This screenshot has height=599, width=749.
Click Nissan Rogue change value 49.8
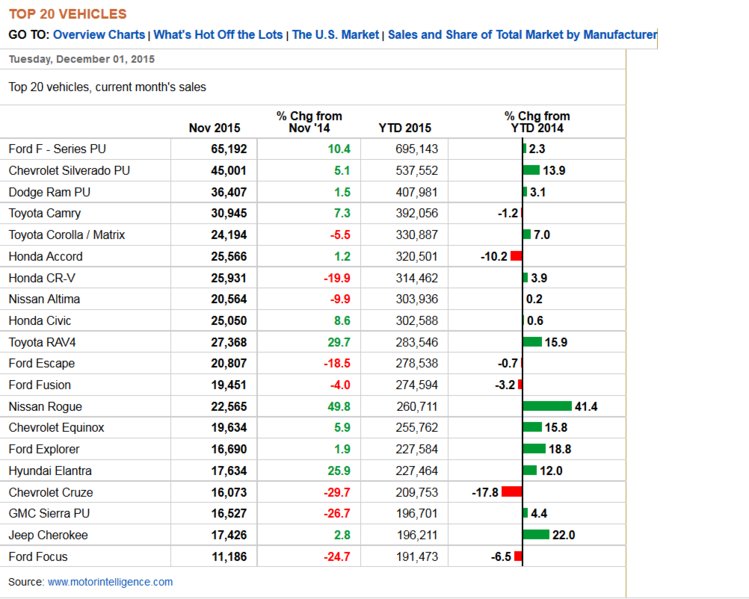[339, 406]
